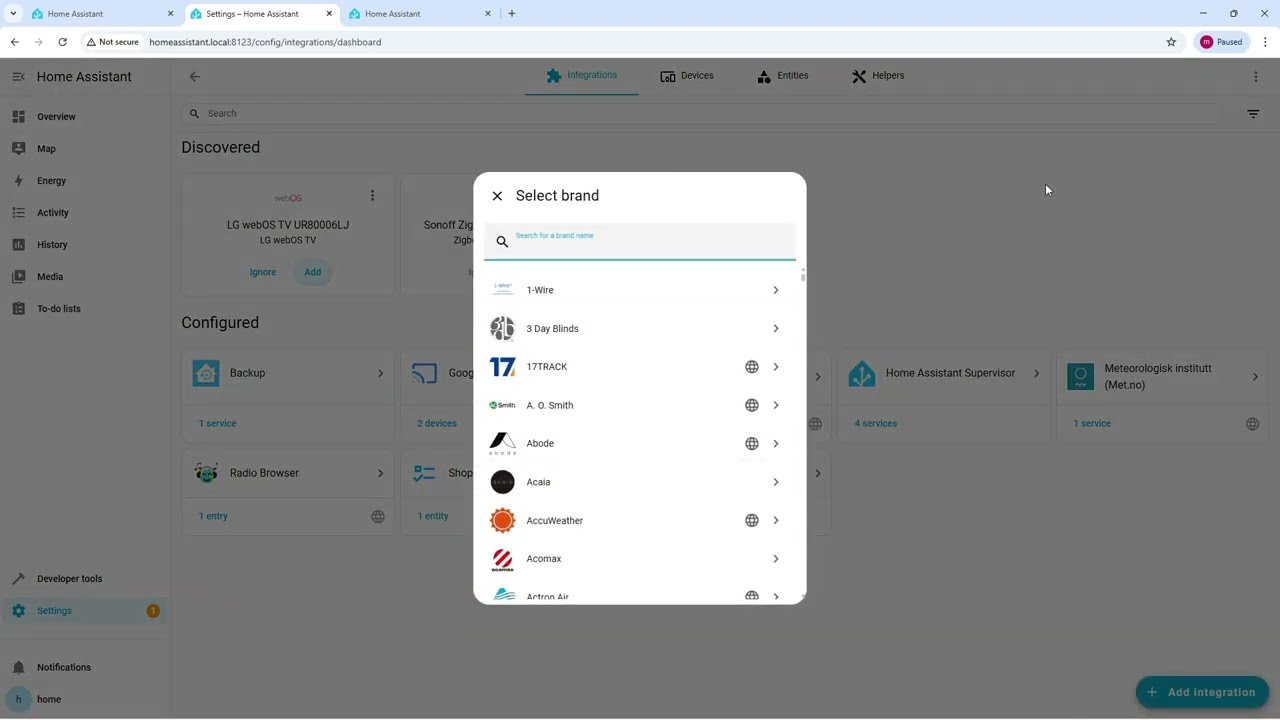Pick the Acomax brand logo

tap(503, 559)
